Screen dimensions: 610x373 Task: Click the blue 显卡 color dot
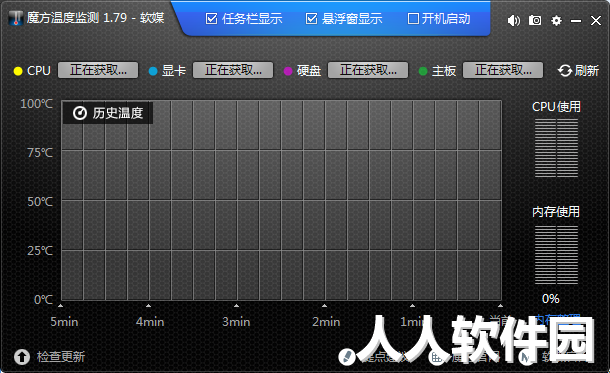click(153, 71)
